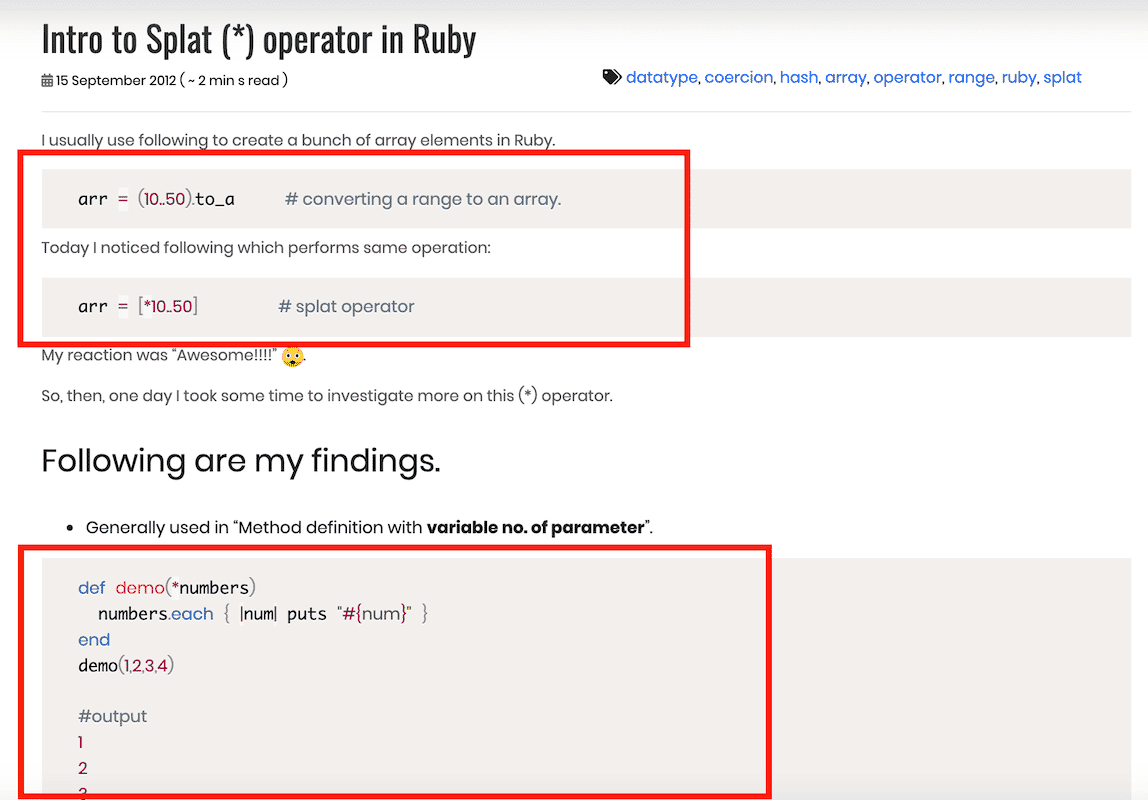The image size is (1148, 800).
Task: Visit the operator tag page
Action: click(907, 78)
